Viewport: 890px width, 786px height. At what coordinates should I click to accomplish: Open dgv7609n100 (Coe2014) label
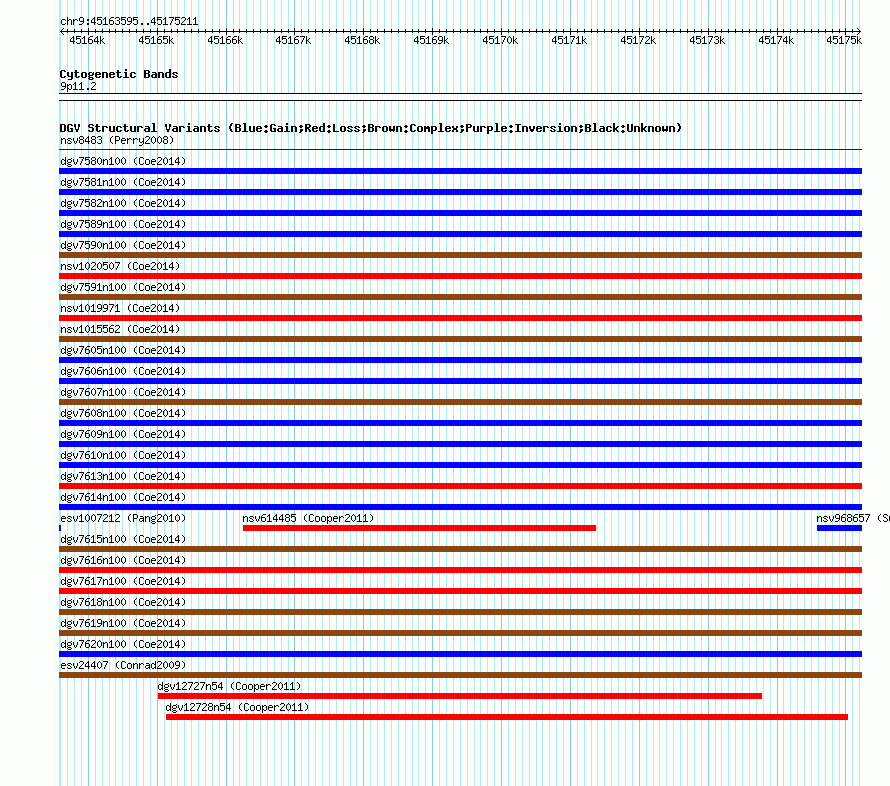(x=123, y=434)
